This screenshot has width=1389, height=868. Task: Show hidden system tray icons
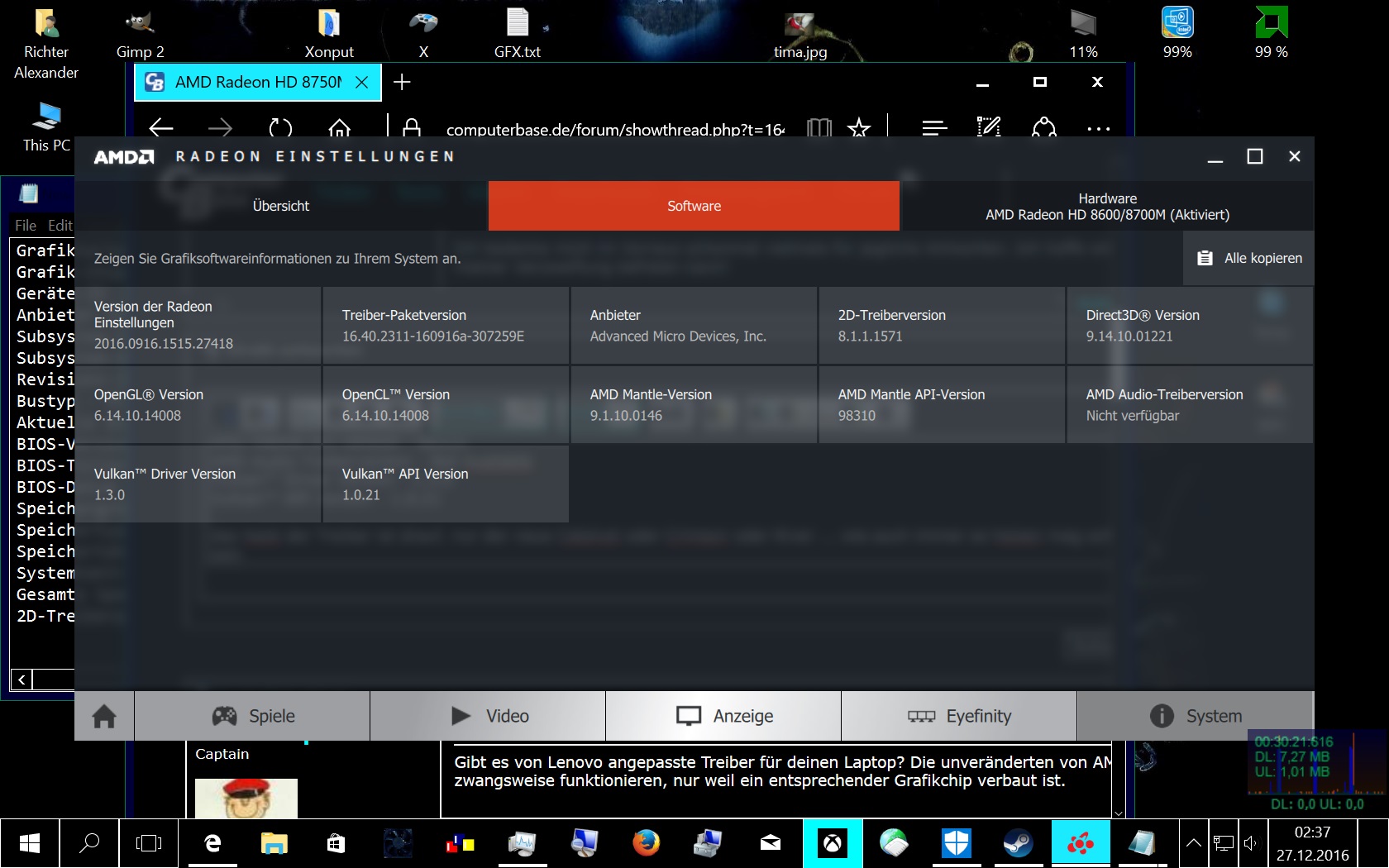1194,843
